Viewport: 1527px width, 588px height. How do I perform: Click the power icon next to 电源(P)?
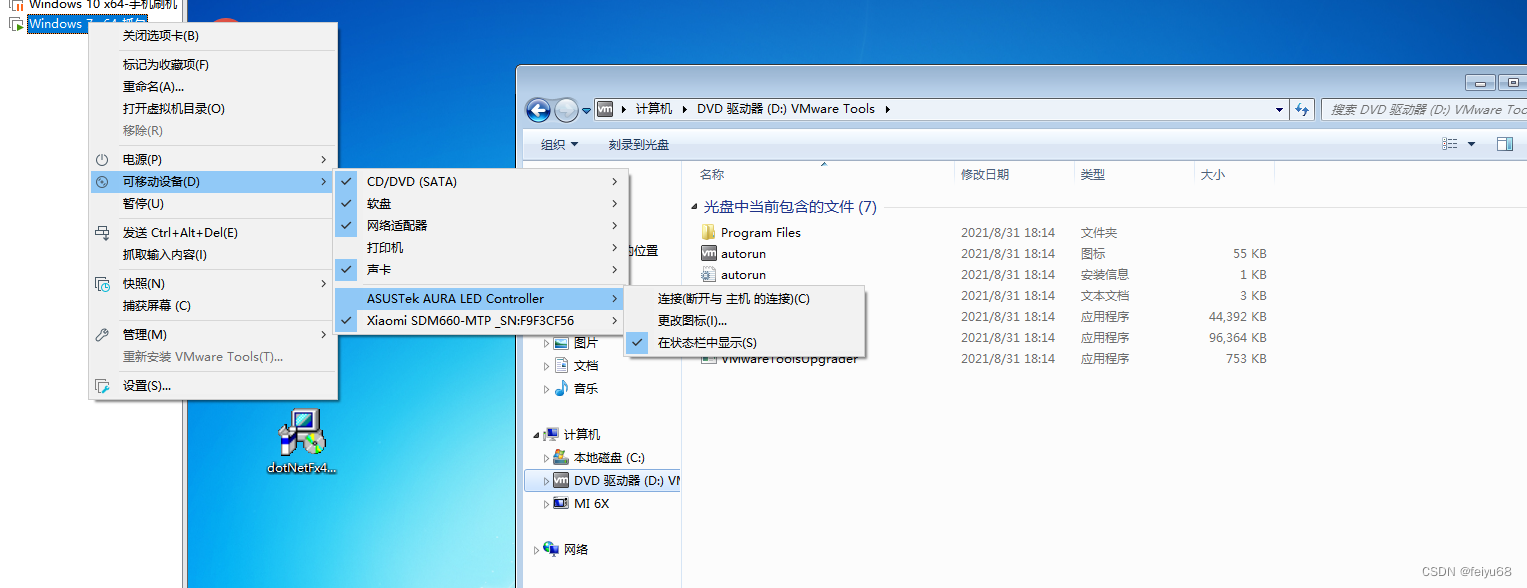102,158
